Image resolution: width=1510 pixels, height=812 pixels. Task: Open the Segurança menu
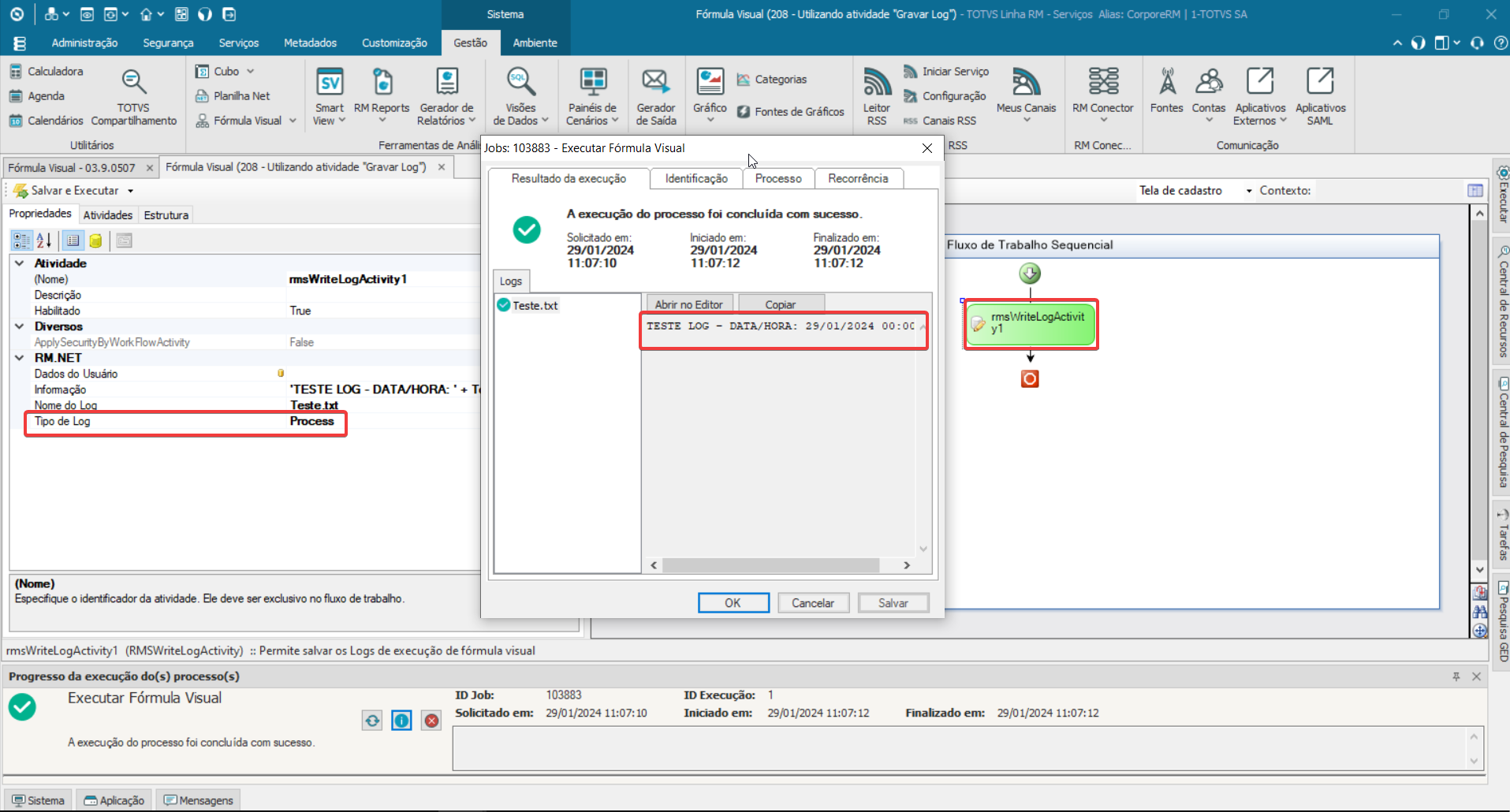coord(168,43)
